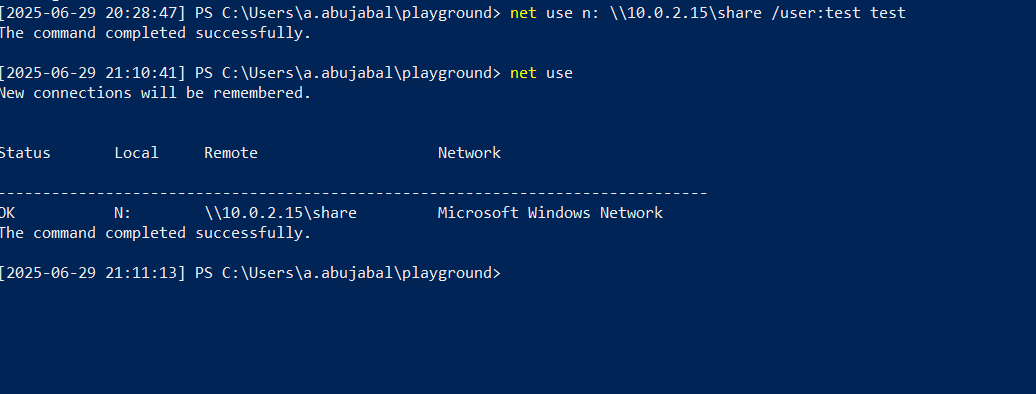Click 'New connections will be remembered.' line
Screen dimensions: 1036x394
coord(155,93)
